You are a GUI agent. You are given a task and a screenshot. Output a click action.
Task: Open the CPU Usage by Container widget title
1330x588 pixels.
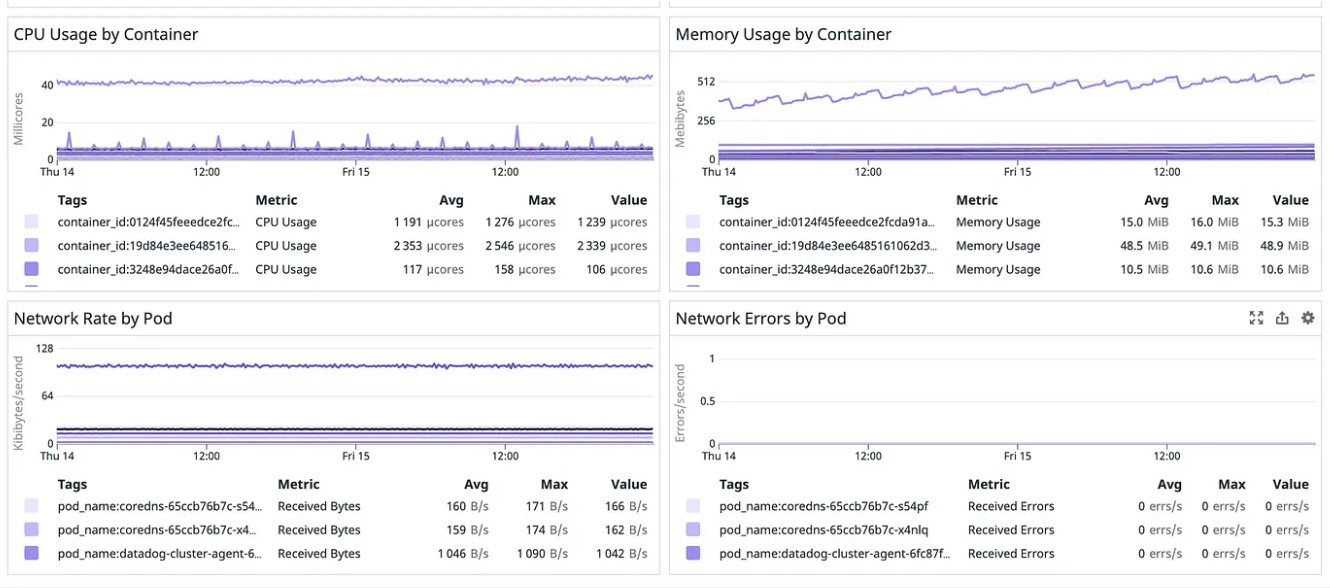tap(105, 34)
